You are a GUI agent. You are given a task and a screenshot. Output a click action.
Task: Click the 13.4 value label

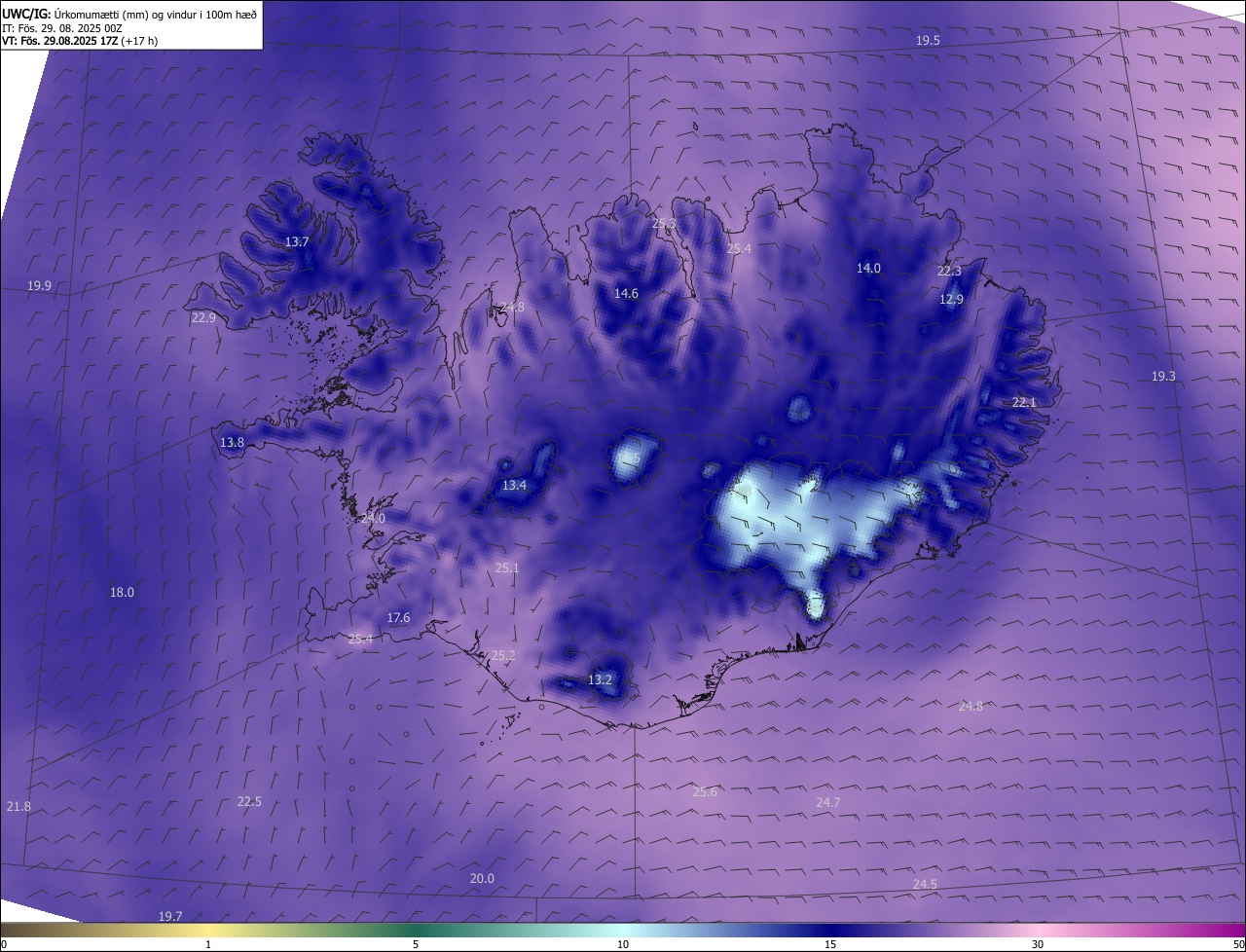point(514,485)
